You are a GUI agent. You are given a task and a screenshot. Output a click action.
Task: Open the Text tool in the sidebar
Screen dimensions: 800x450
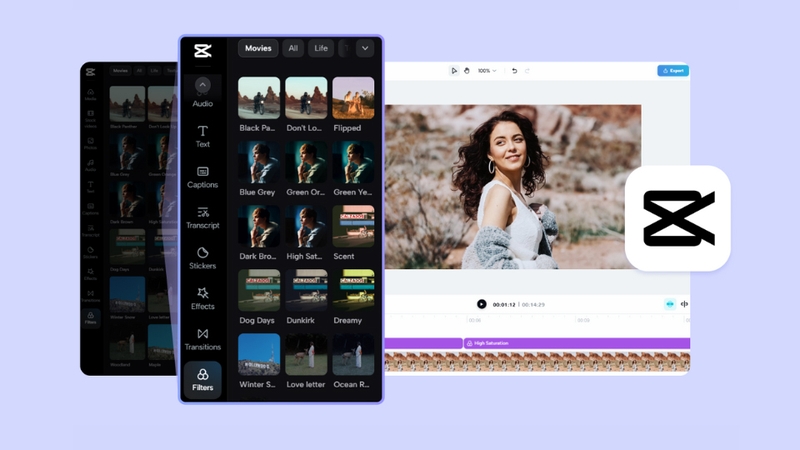coord(203,137)
